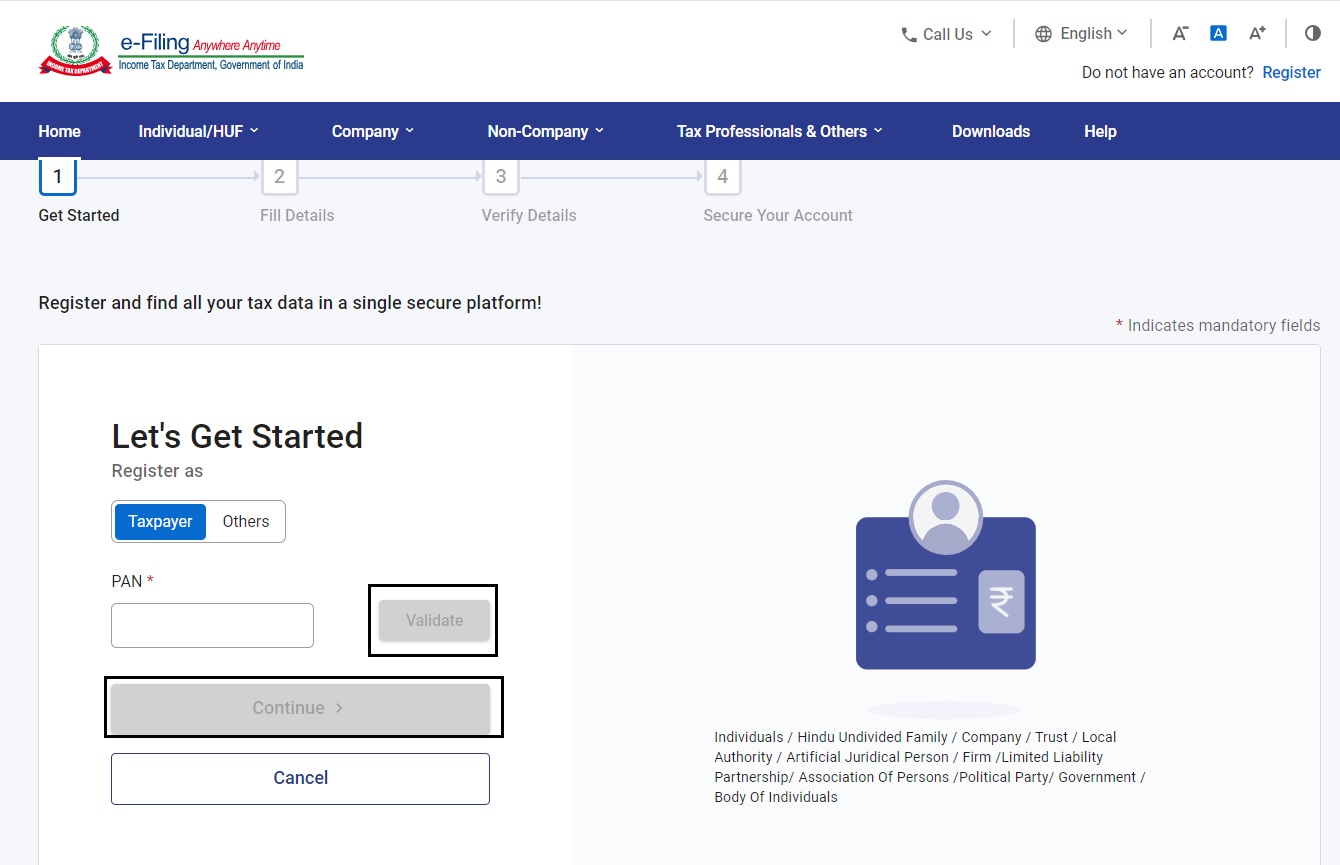
Task: Select the increase font size icon
Action: click(x=1256, y=33)
